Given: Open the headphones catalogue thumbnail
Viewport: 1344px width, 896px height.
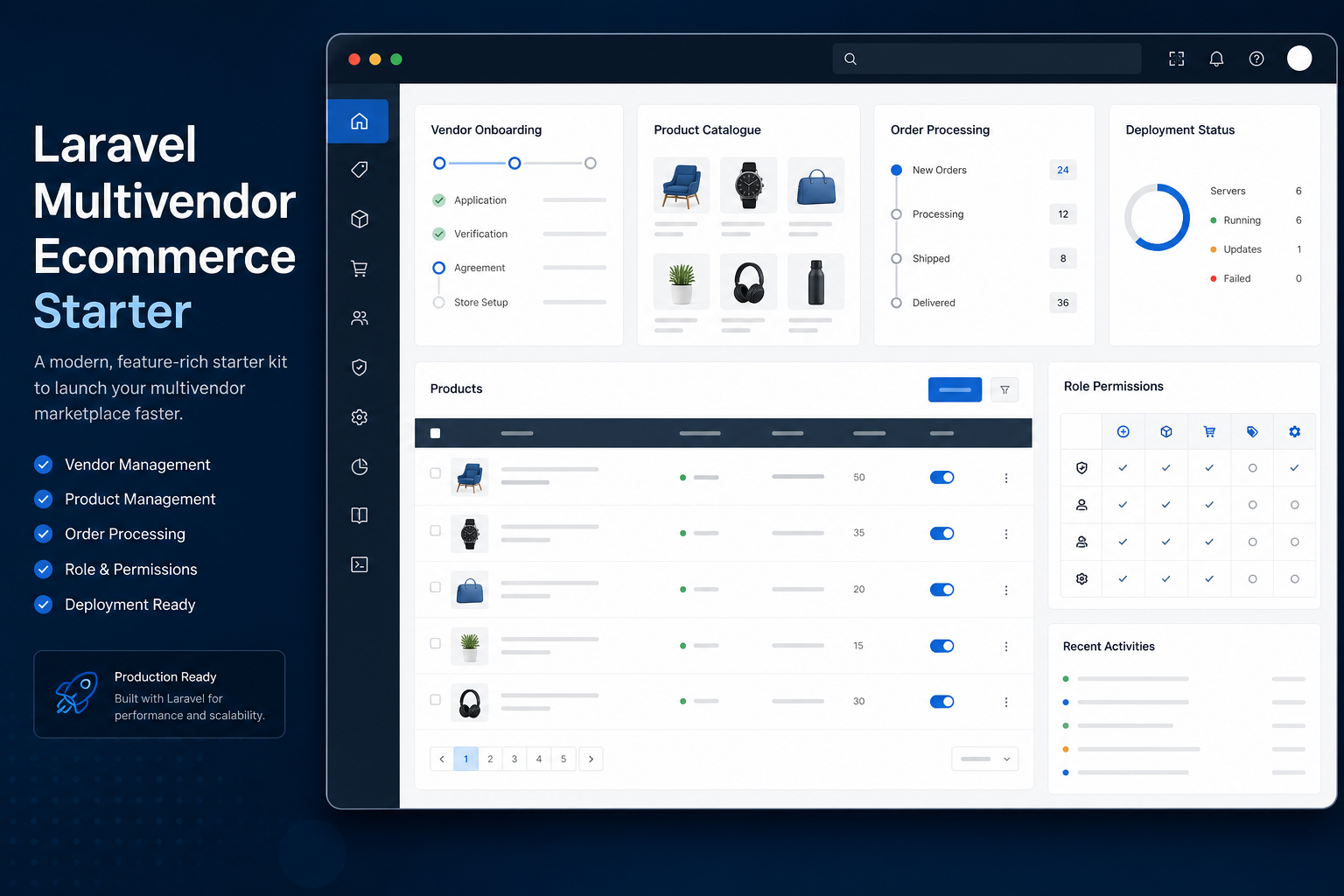Looking at the screenshot, I should pyautogui.click(x=748, y=282).
